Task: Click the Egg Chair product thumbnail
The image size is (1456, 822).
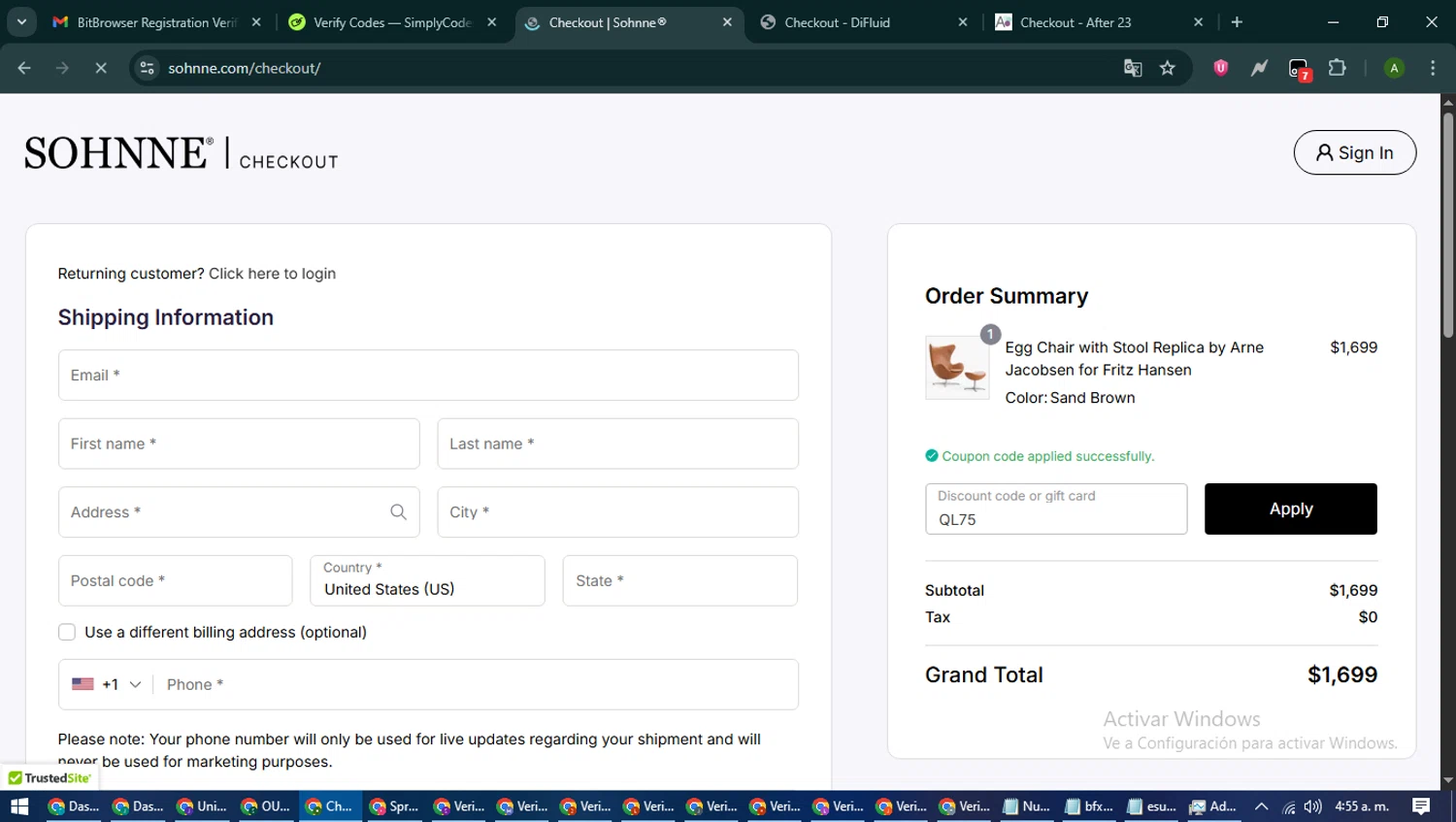Action: click(957, 368)
